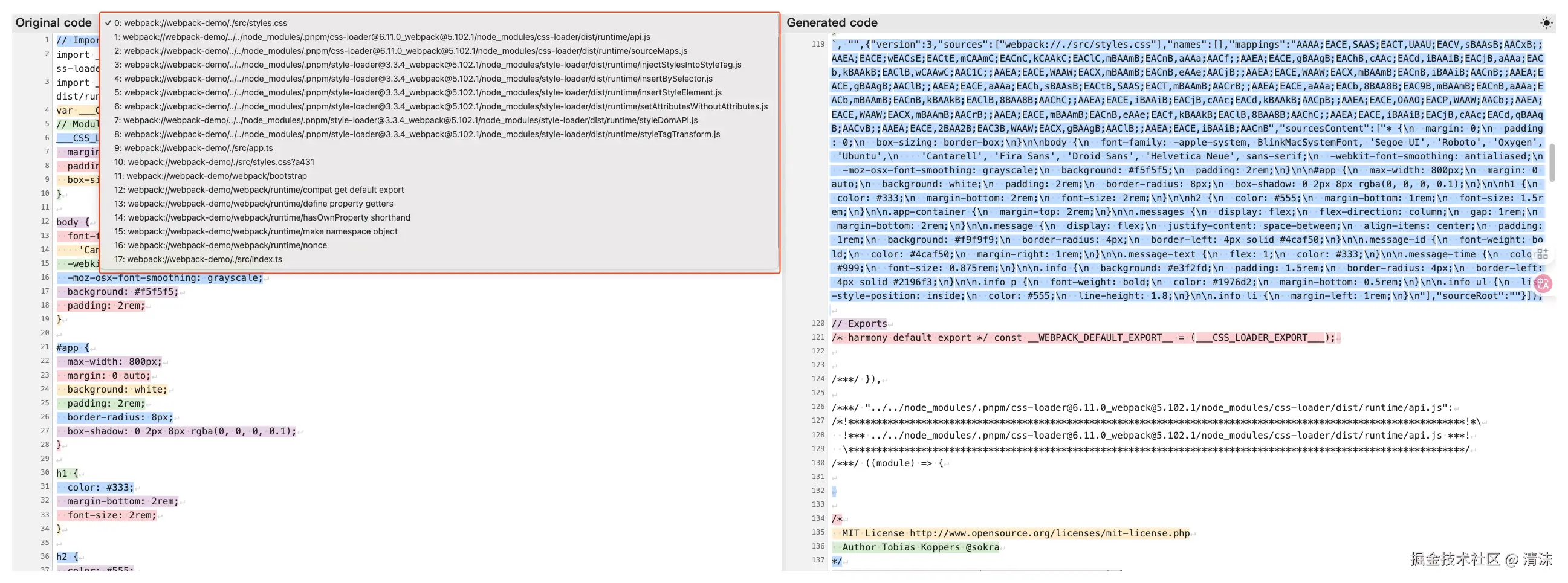Click 'margin: 0 auto;' in original code
Screen dimensions: 1568x583
[x=109, y=376]
